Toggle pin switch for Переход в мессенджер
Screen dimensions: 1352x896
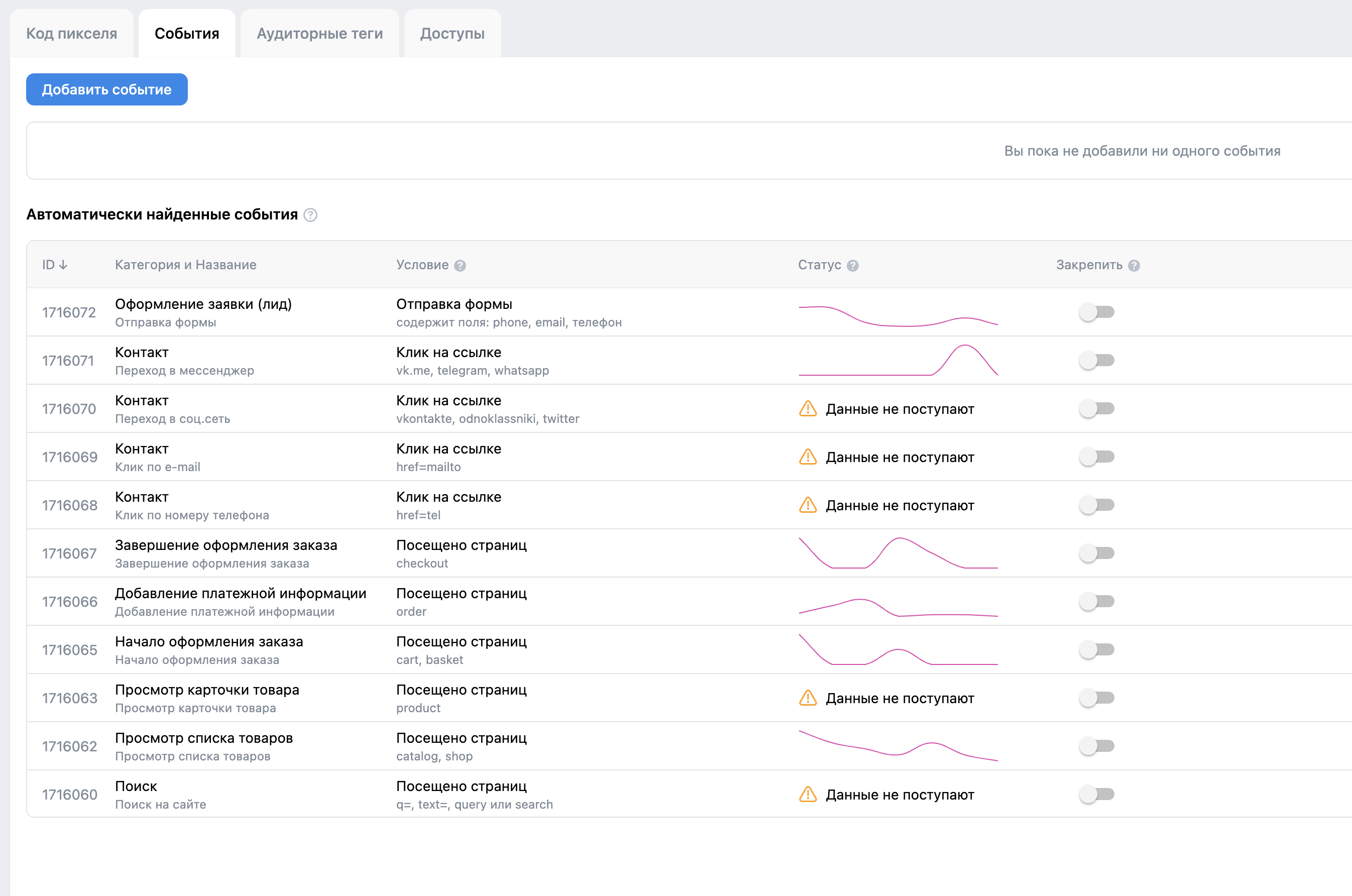click(x=1096, y=361)
